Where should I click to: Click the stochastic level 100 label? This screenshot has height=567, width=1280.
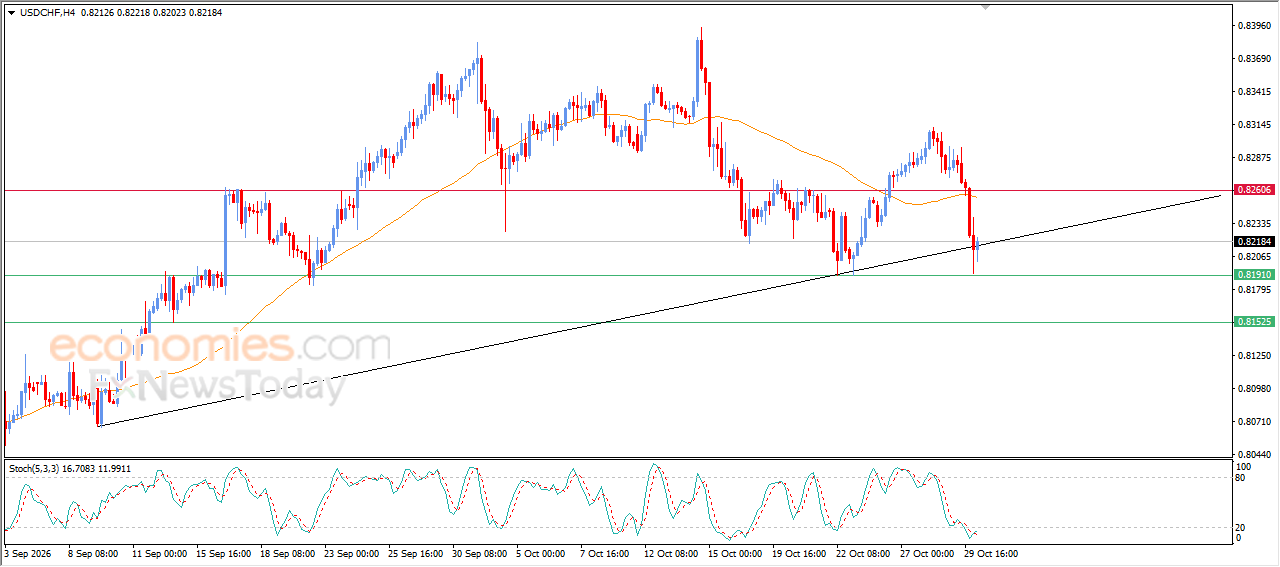click(x=1246, y=466)
